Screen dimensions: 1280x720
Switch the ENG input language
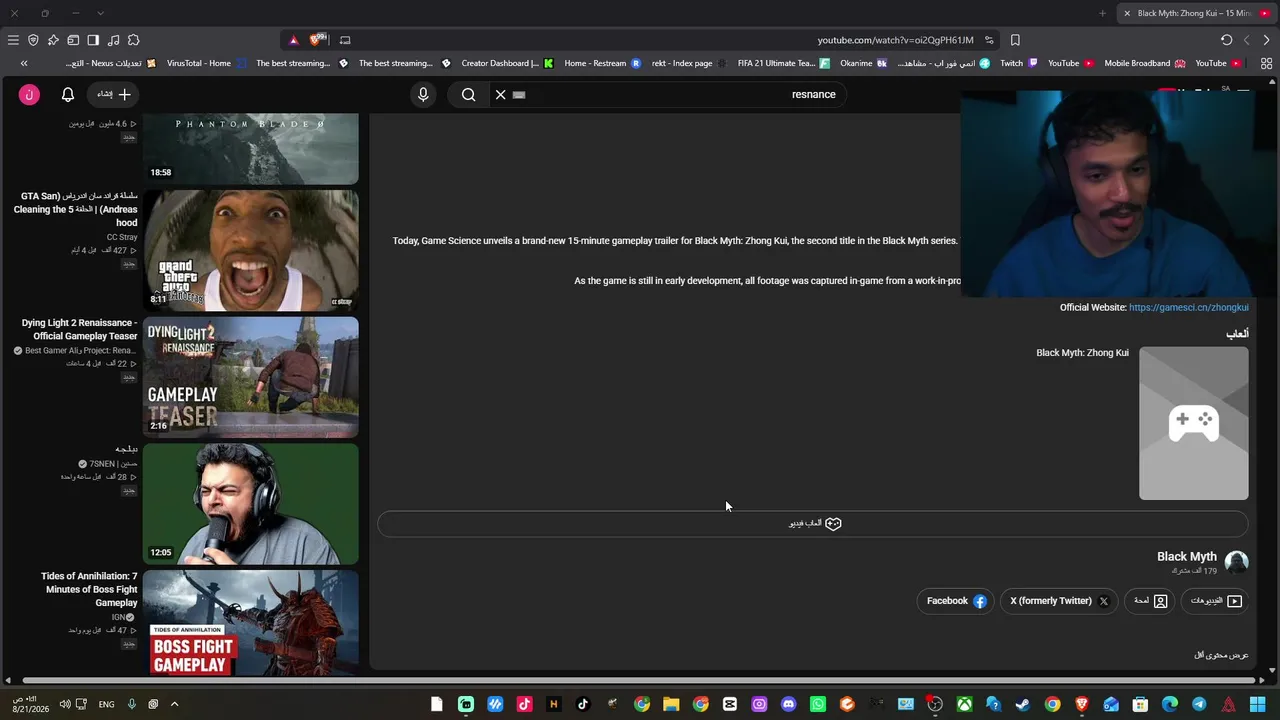pos(106,704)
